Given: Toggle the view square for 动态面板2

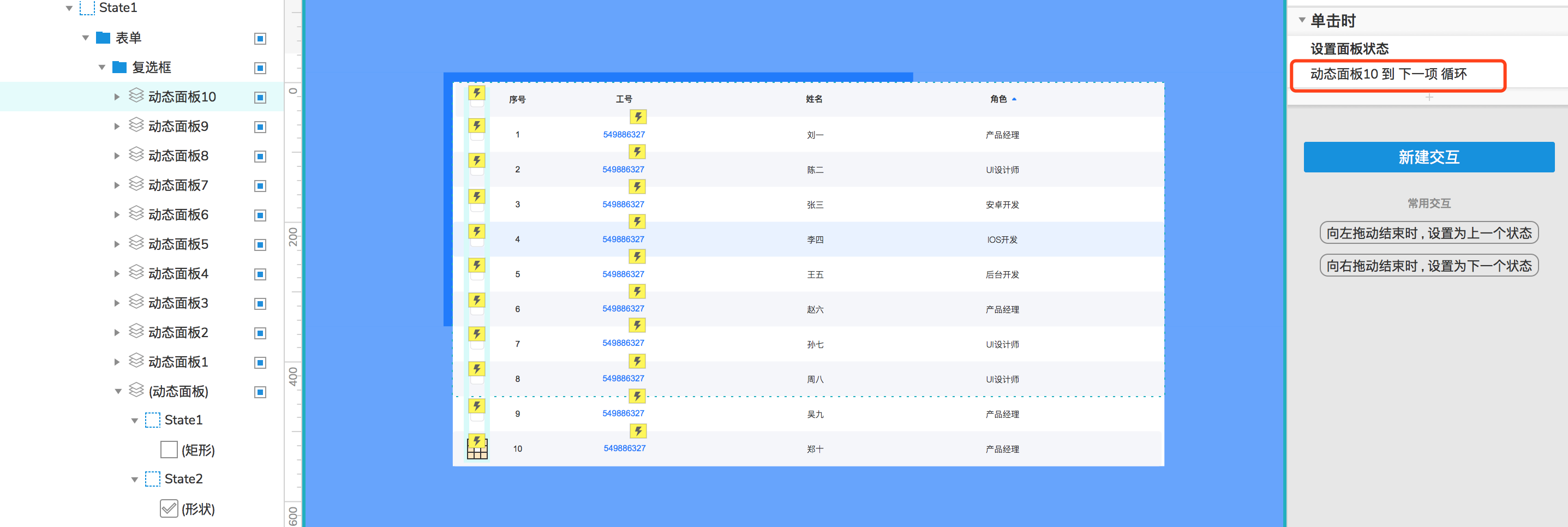Looking at the screenshot, I should point(260,333).
